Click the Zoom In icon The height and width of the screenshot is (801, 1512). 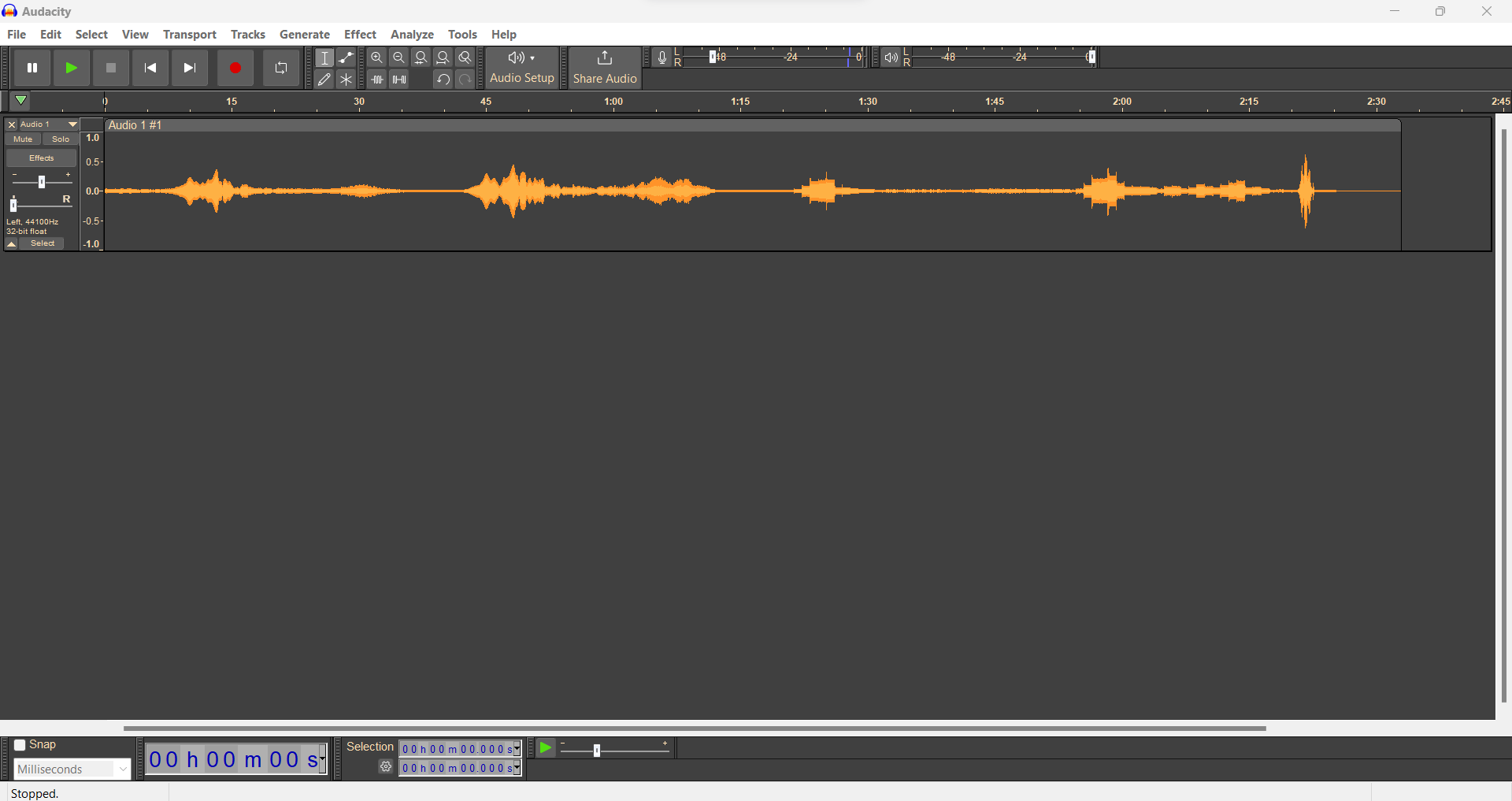pyautogui.click(x=377, y=57)
